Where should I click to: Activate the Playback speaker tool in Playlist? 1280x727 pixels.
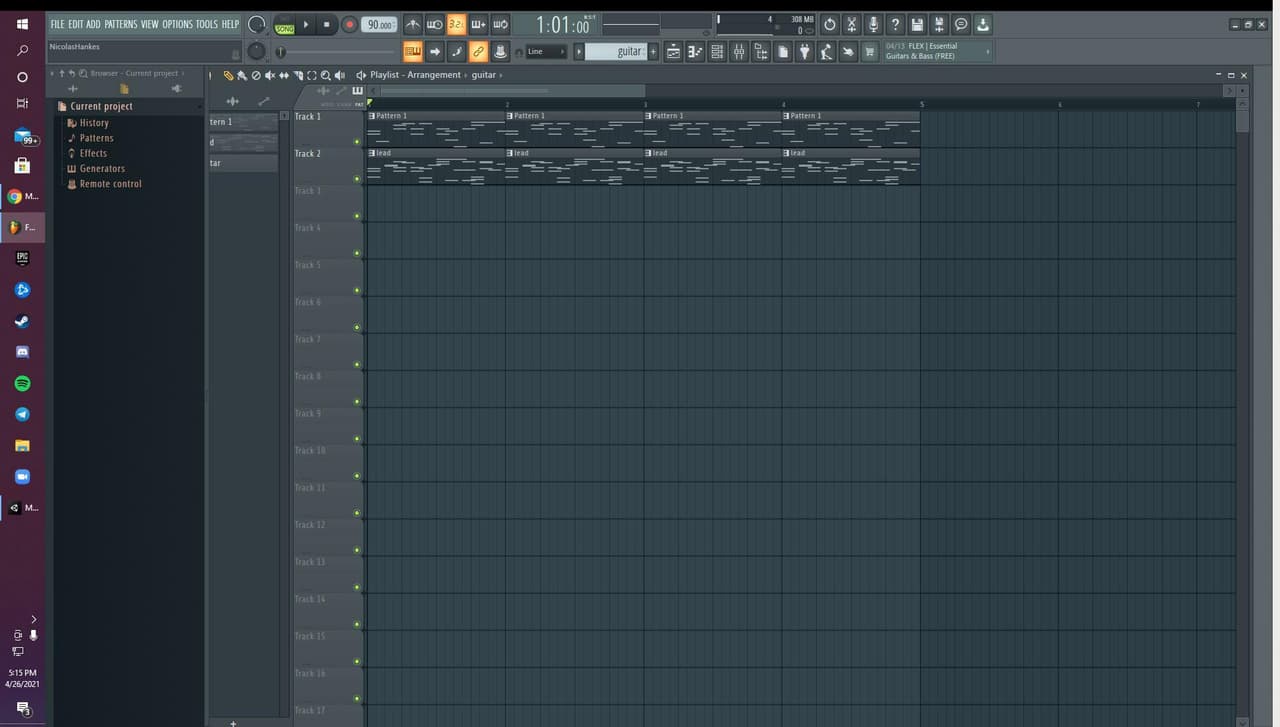click(x=340, y=75)
